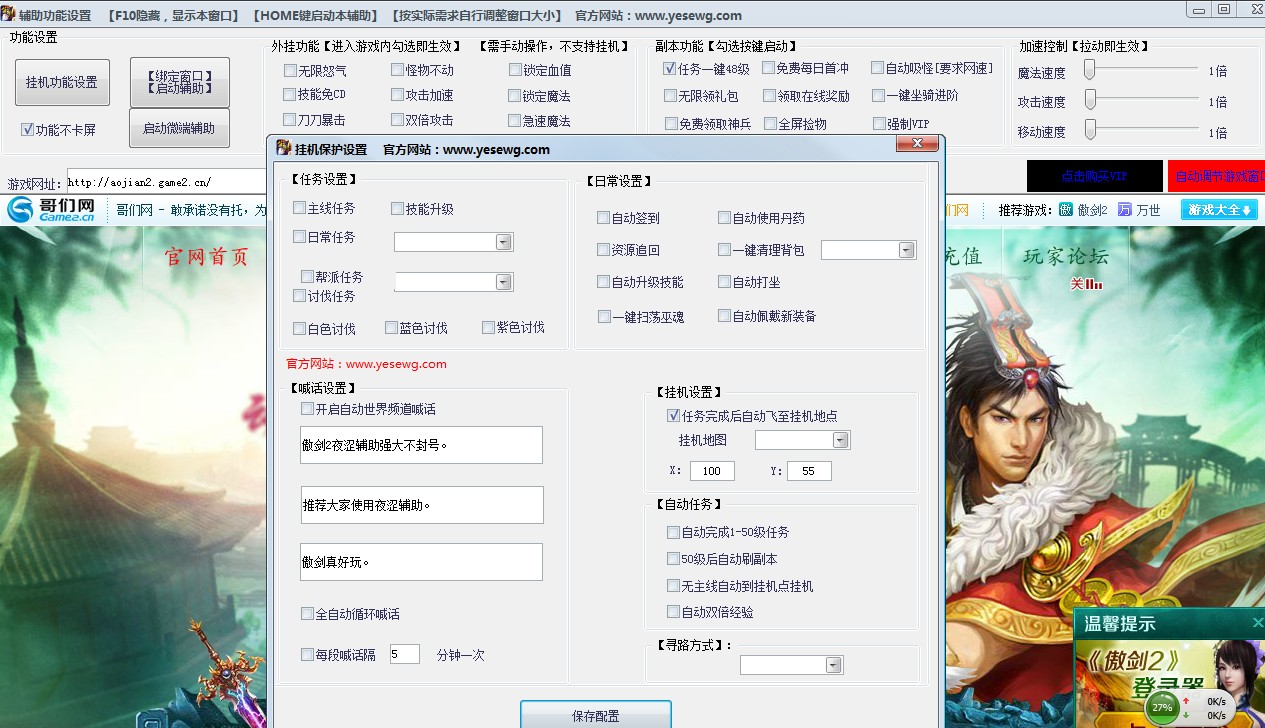Image resolution: width=1265 pixels, height=728 pixels.
Task: Check 强制VIP option
Action: point(878,124)
